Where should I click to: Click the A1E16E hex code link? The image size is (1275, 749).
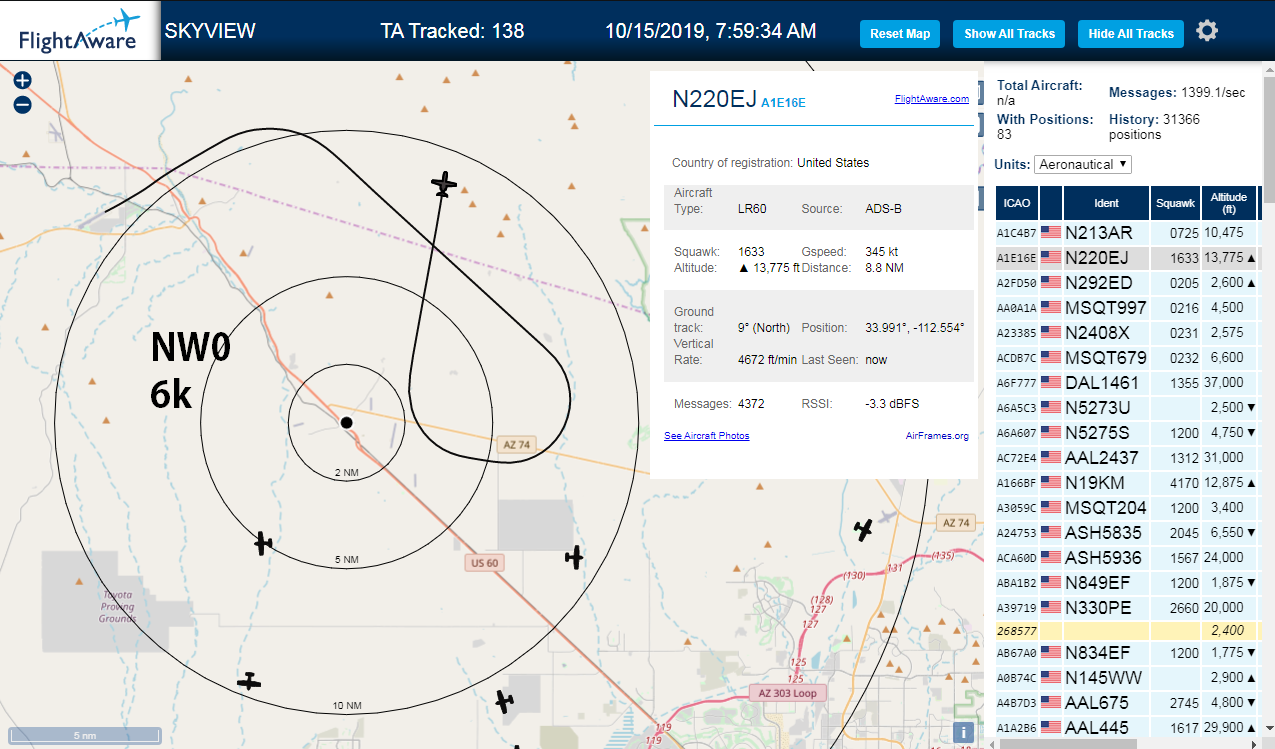(783, 102)
